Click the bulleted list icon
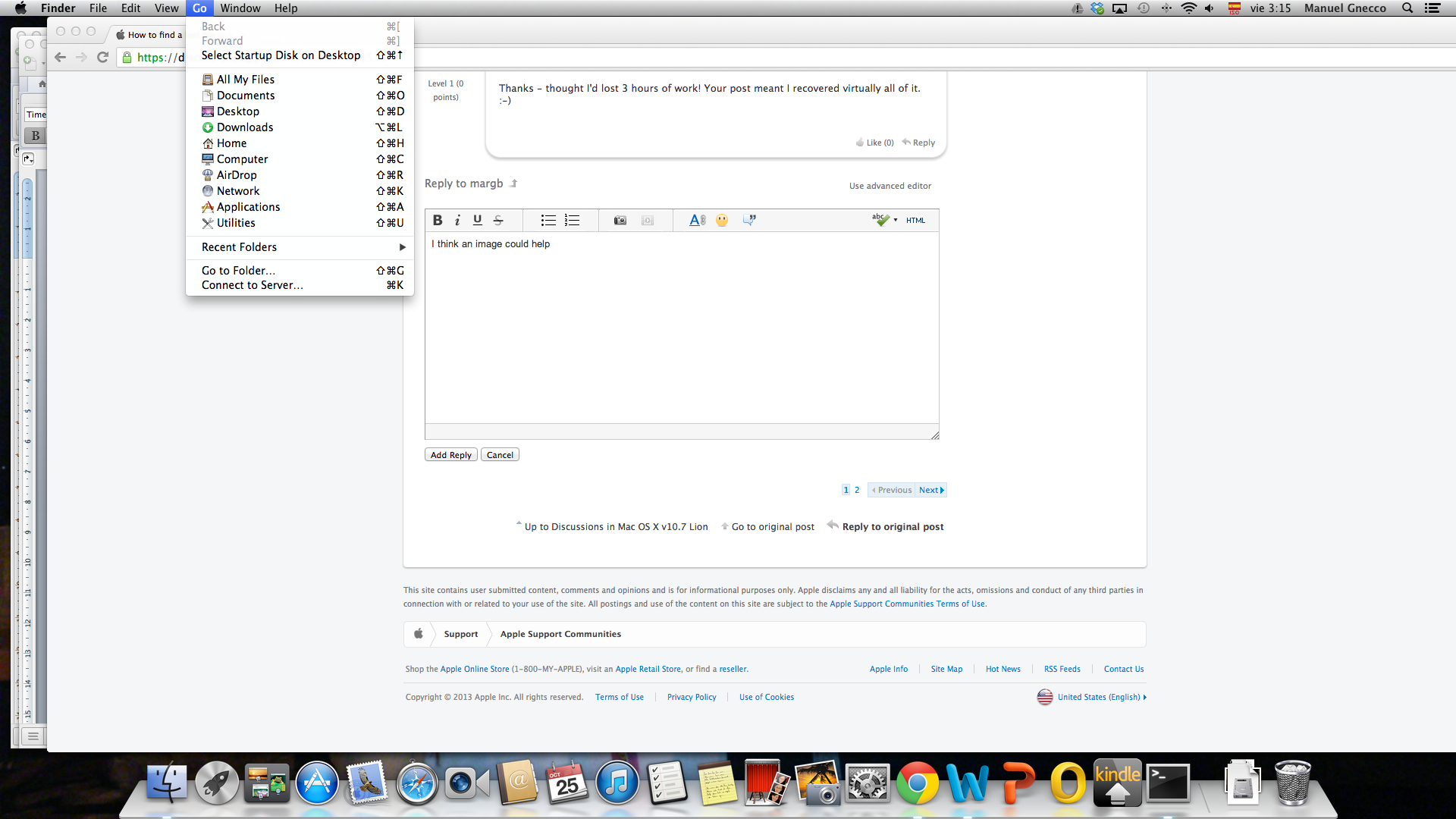The width and height of the screenshot is (1456, 819). click(x=548, y=220)
